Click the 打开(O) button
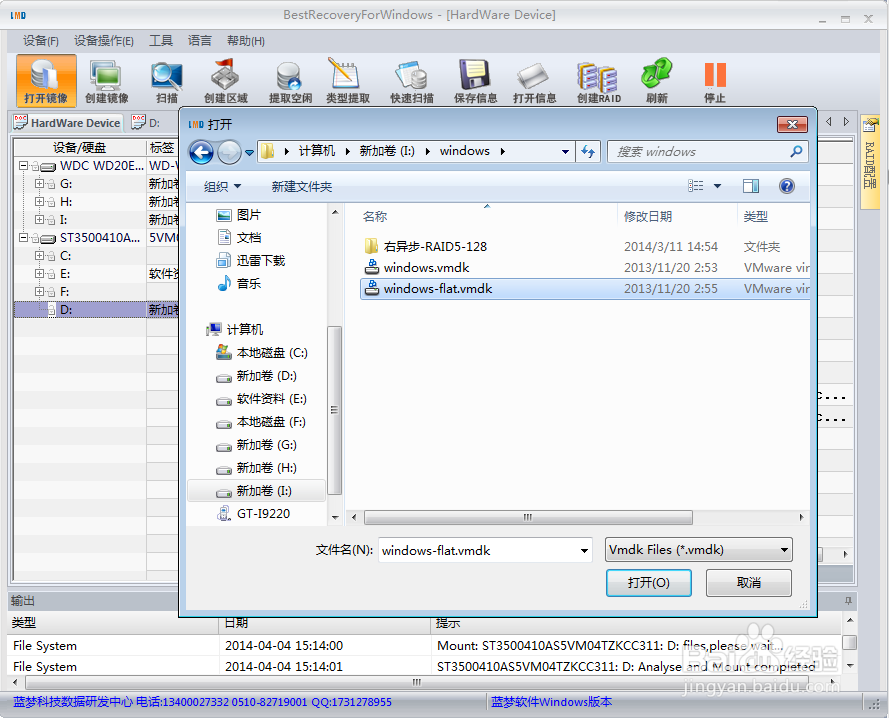This screenshot has height=718, width=889. tap(649, 582)
